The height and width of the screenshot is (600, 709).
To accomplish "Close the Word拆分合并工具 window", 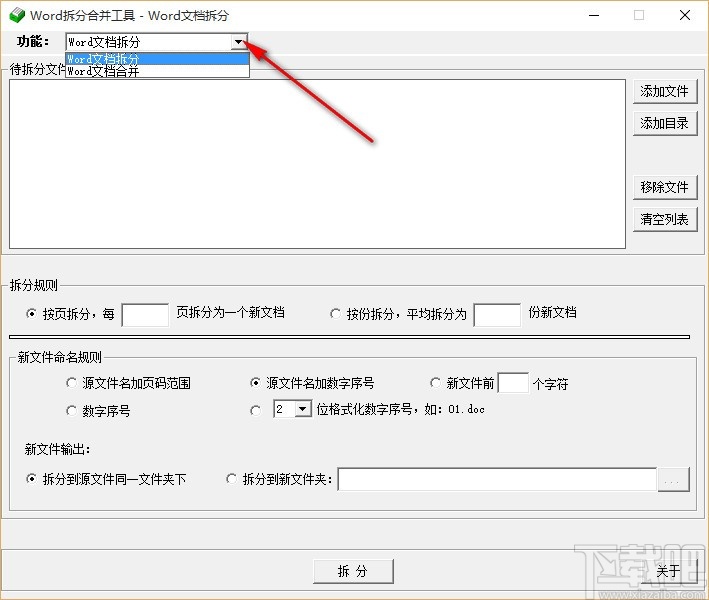I will click(x=685, y=15).
